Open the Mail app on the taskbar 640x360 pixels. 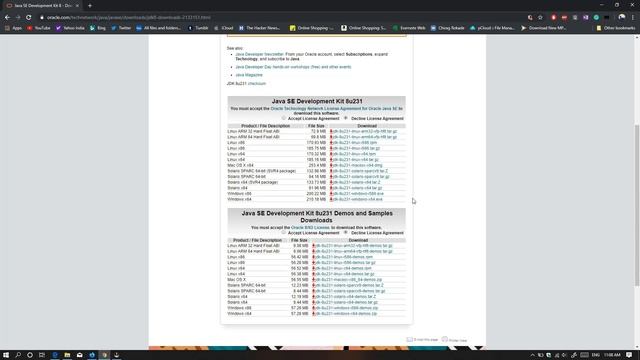click(x=80, y=355)
